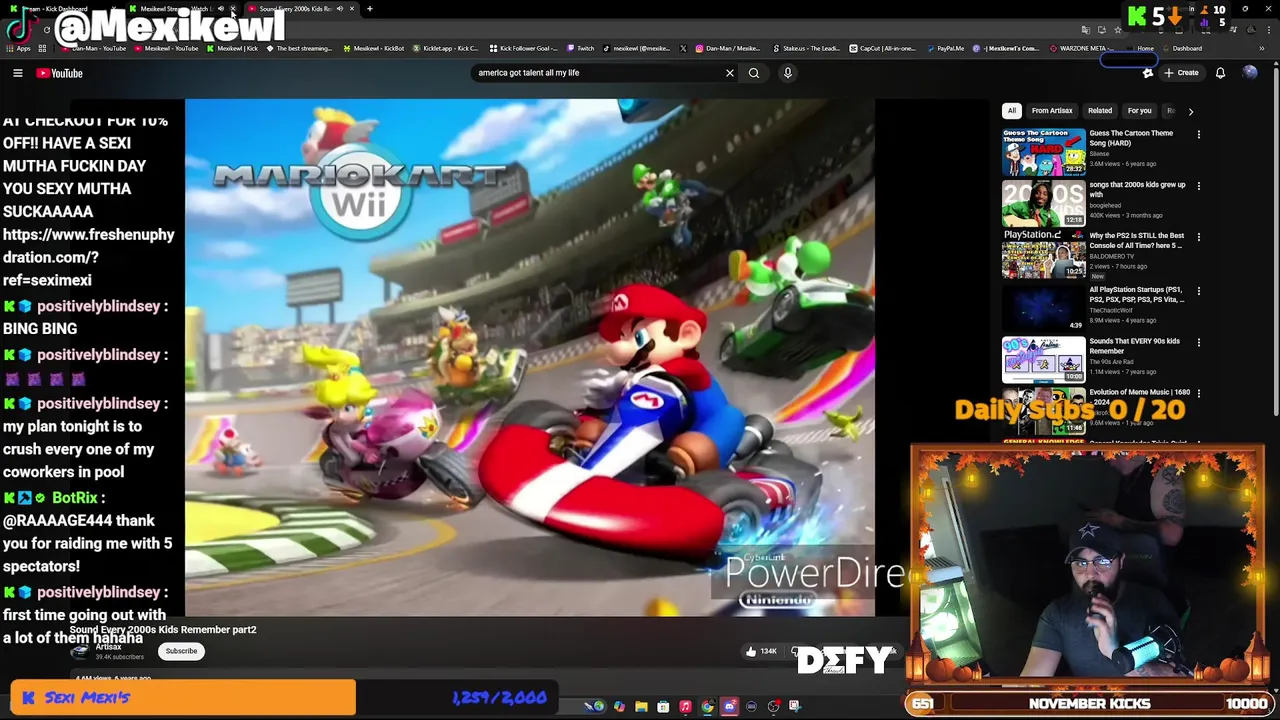Open the PS2 best console video thumbnail

point(1044,256)
